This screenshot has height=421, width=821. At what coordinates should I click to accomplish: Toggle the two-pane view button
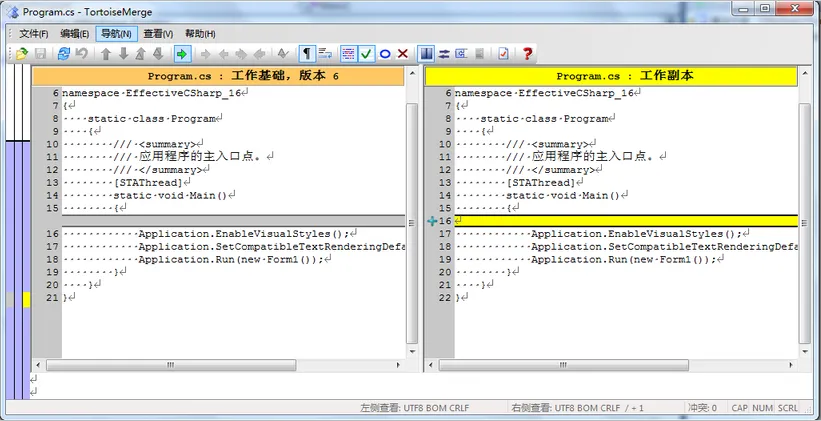[x=426, y=53]
